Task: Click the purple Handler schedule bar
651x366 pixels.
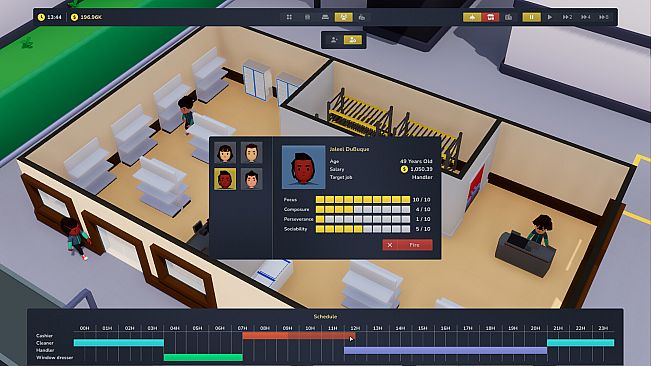Action: point(445,350)
